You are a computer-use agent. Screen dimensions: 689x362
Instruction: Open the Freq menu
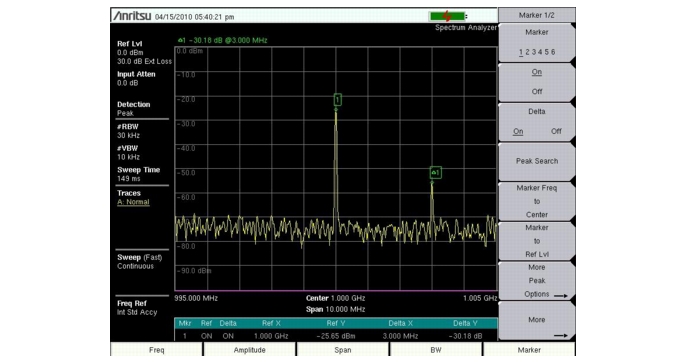[156, 350]
